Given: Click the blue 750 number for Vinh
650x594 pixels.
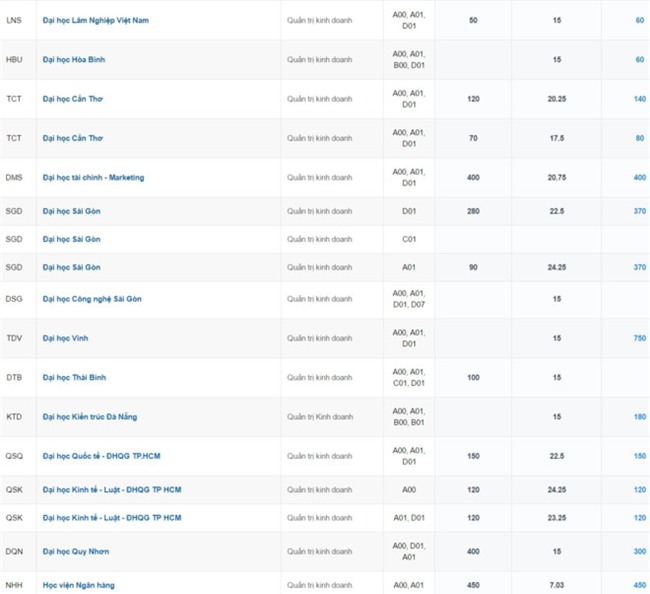Looking at the screenshot, I should (x=639, y=339).
